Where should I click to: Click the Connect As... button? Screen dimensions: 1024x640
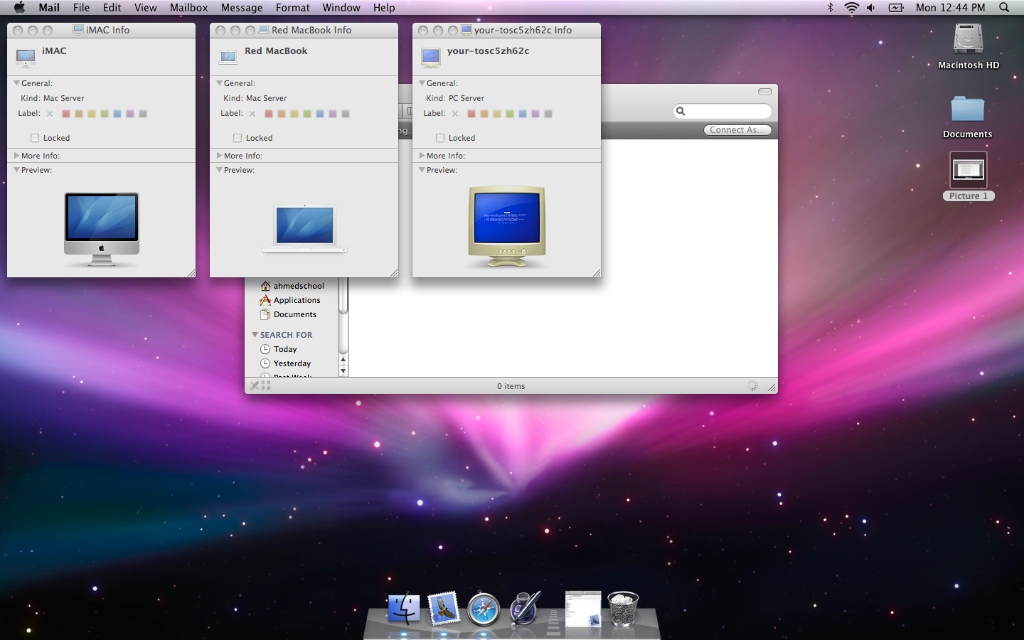737,130
